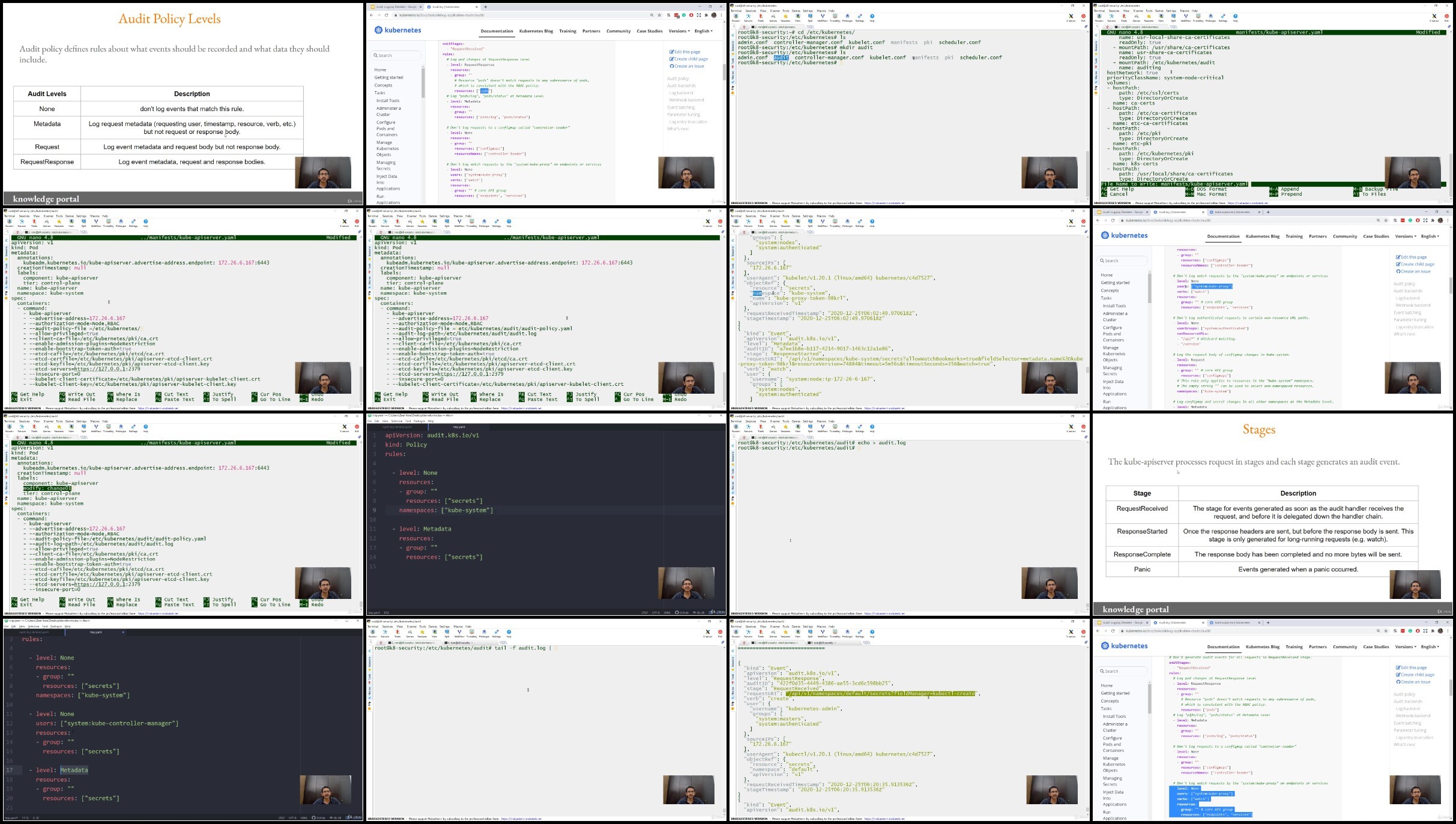1456x824 pixels.
Task: Open Selection menu in Atom frame showing kube-controller-manager
Action: click(x=34, y=627)
